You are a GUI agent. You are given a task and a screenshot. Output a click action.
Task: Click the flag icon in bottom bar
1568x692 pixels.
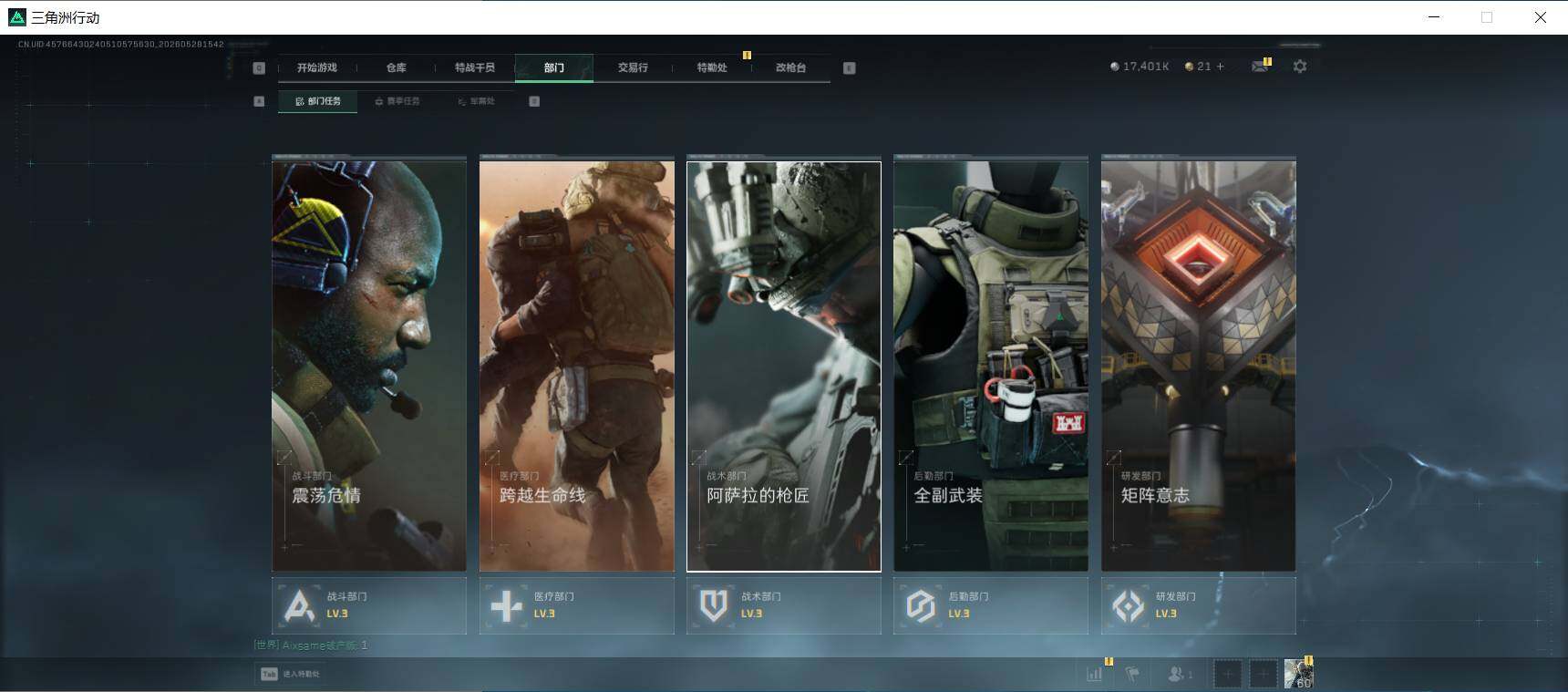pyautogui.click(x=1132, y=674)
